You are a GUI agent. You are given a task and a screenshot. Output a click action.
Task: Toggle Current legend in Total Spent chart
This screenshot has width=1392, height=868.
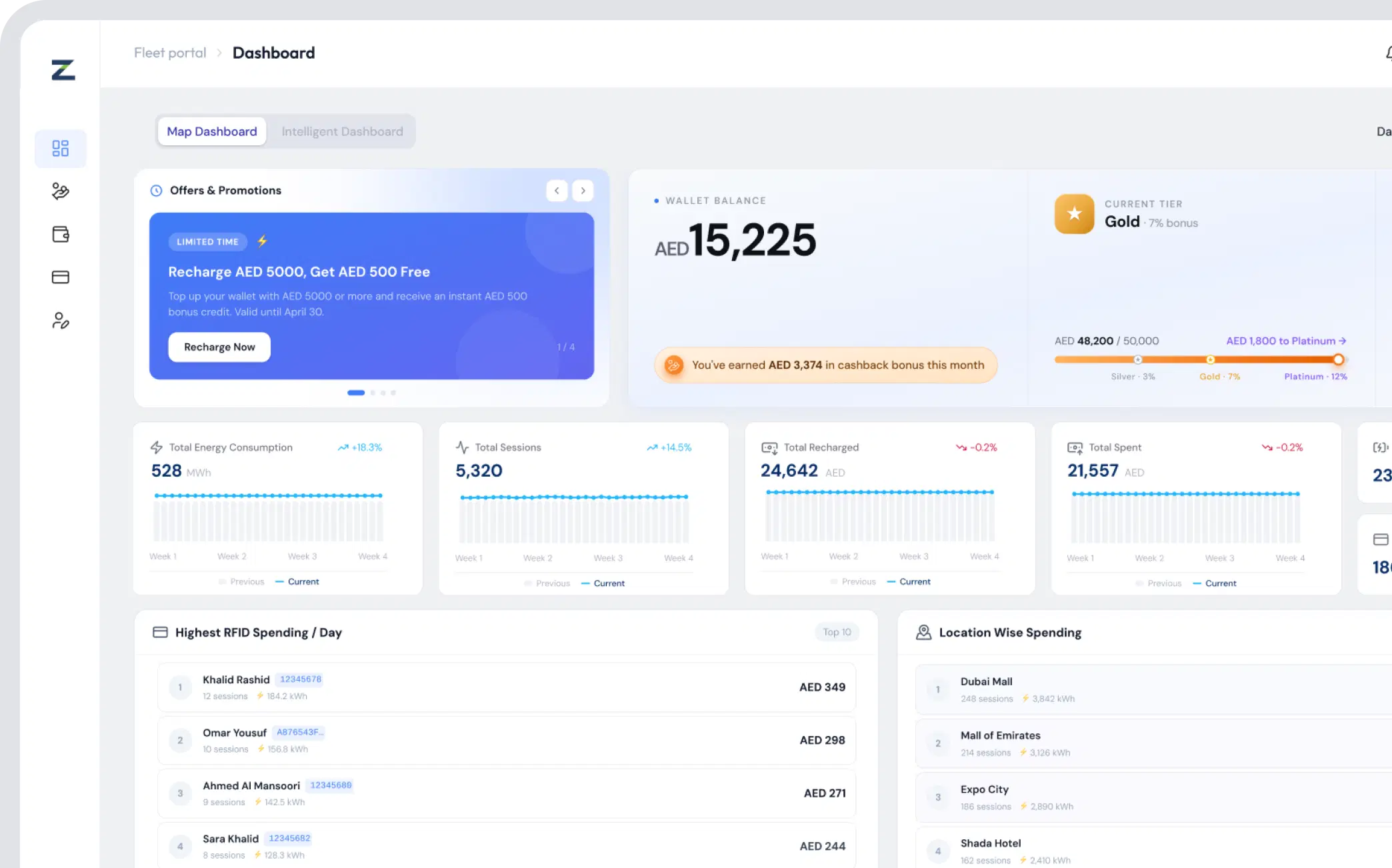1215,583
